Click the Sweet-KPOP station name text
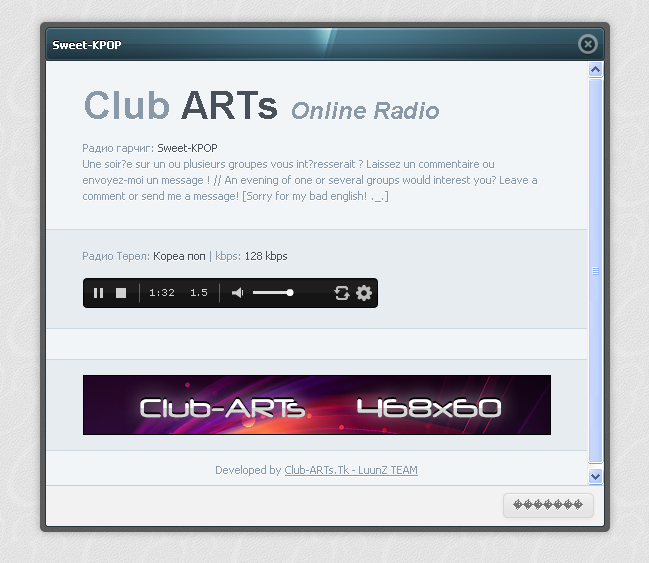The width and height of the screenshot is (649, 563). coord(187,148)
